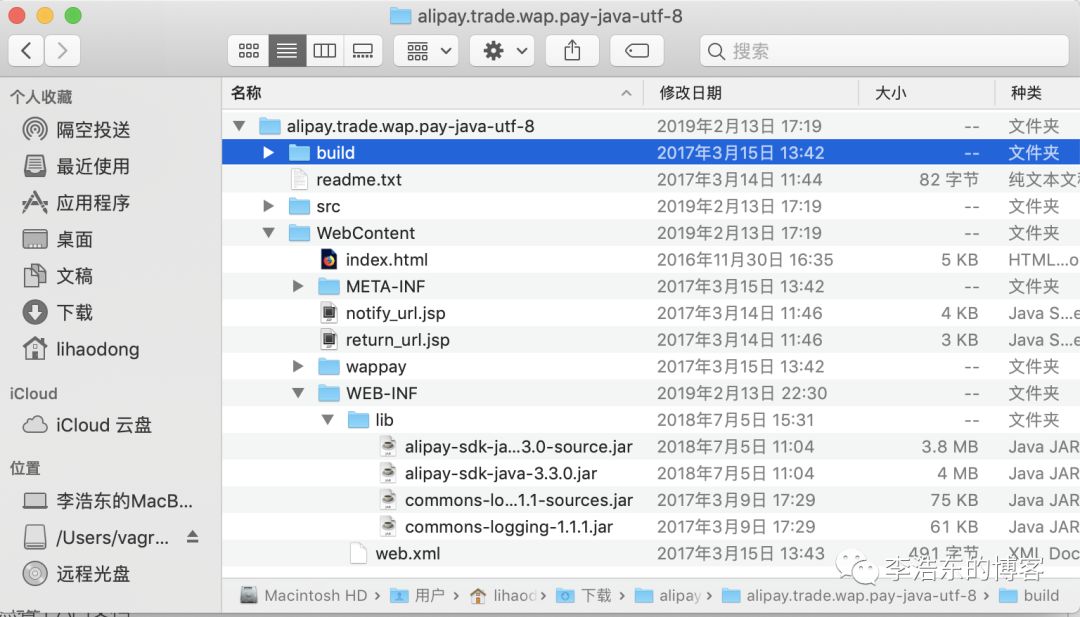Click the index.html file icon
Image resolution: width=1080 pixels, height=617 pixels.
coord(329,260)
